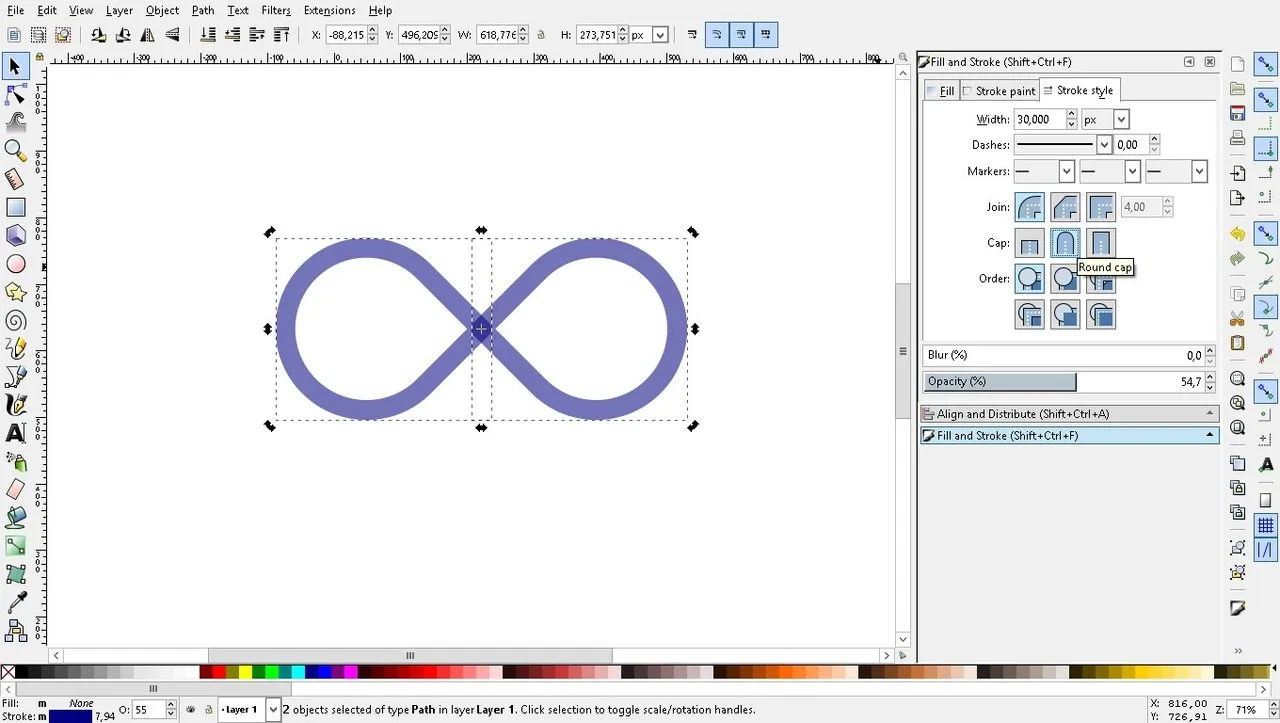Screen dimensions: 1280x723
Task: Click the Save document icon
Action: [x=1237, y=113]
